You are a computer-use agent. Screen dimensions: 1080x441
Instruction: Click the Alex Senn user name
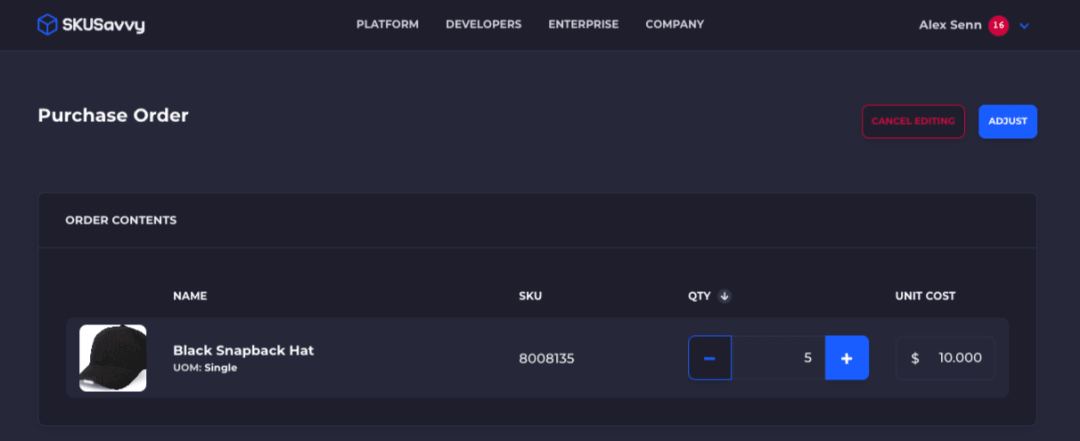950,25
